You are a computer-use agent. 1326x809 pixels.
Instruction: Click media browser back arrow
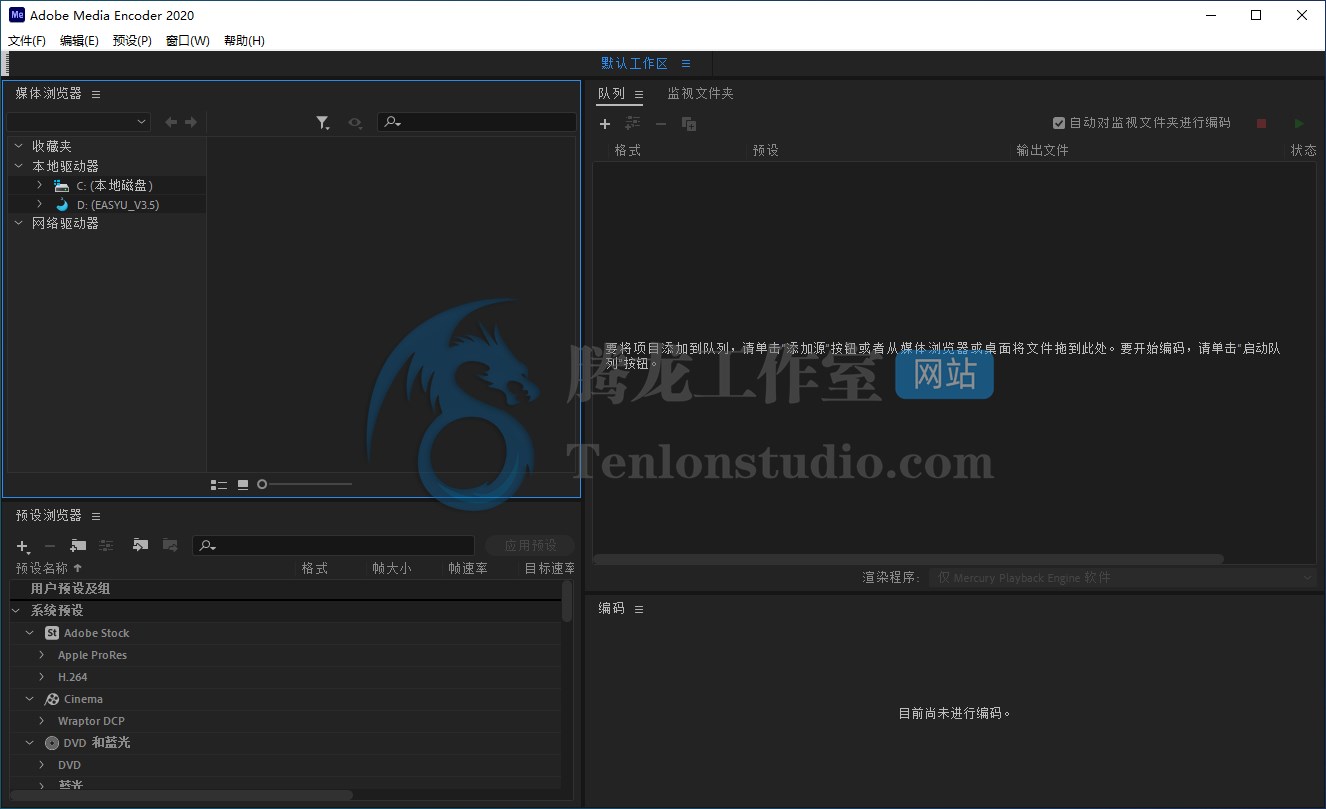pyautogui.click(x=171, y=122)
